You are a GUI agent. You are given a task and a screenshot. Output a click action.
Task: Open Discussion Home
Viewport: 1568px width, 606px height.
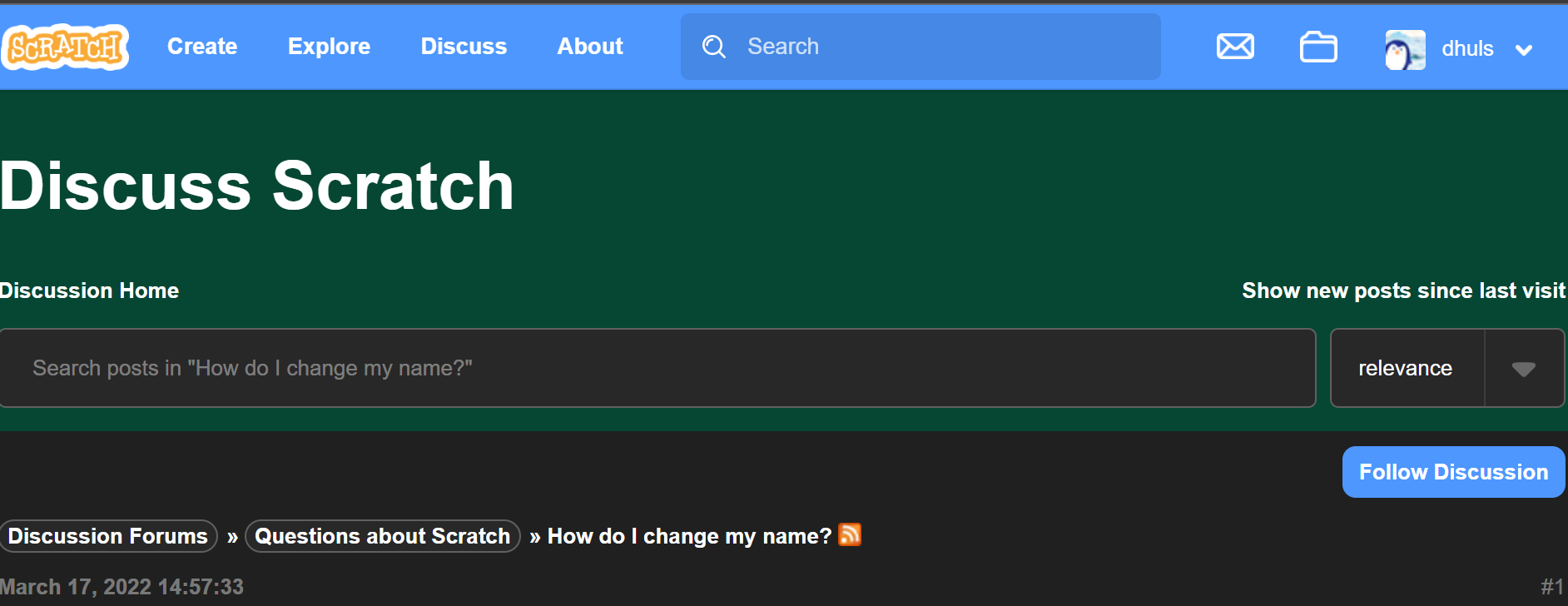point(89,290)
